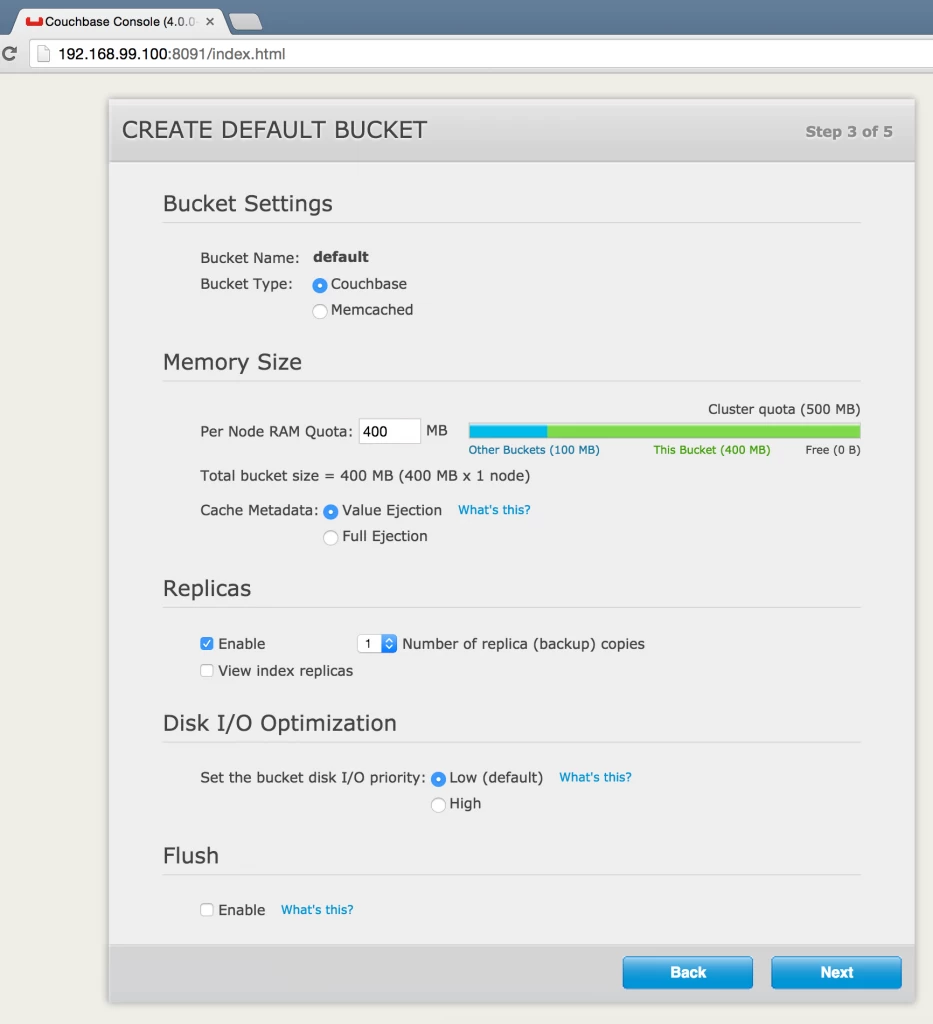Click the Couchbase logo on the browser tab
The width and height of the screenshot is (933, 1024).
tap(34, 22)
